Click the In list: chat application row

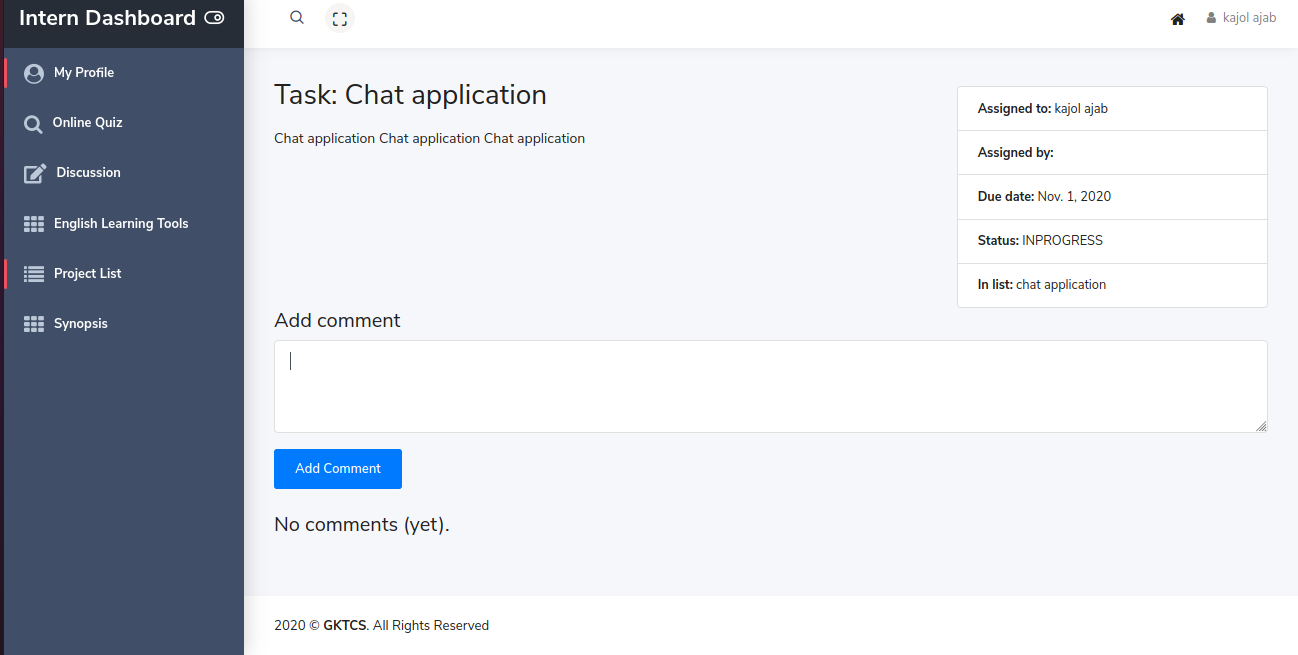pyautogui.click(x=1112, y=285)
